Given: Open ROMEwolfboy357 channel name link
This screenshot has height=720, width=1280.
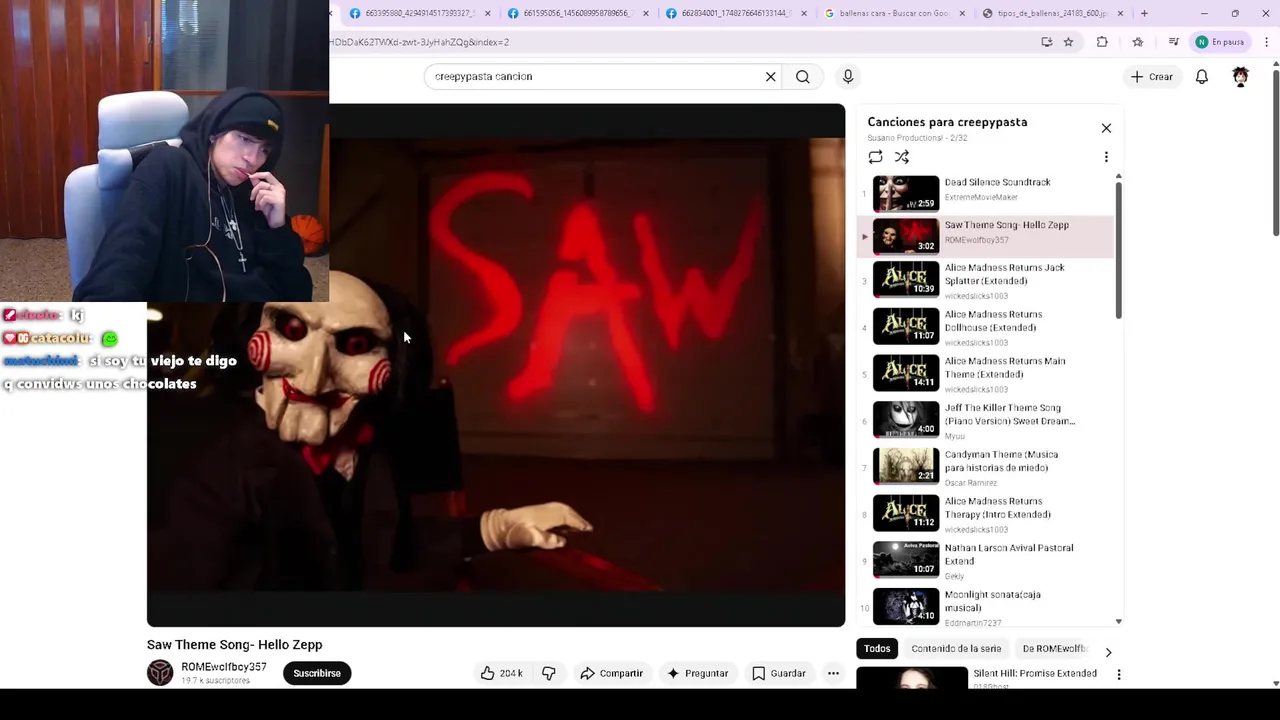Looking at the screenshot, I should click(224, 667).
